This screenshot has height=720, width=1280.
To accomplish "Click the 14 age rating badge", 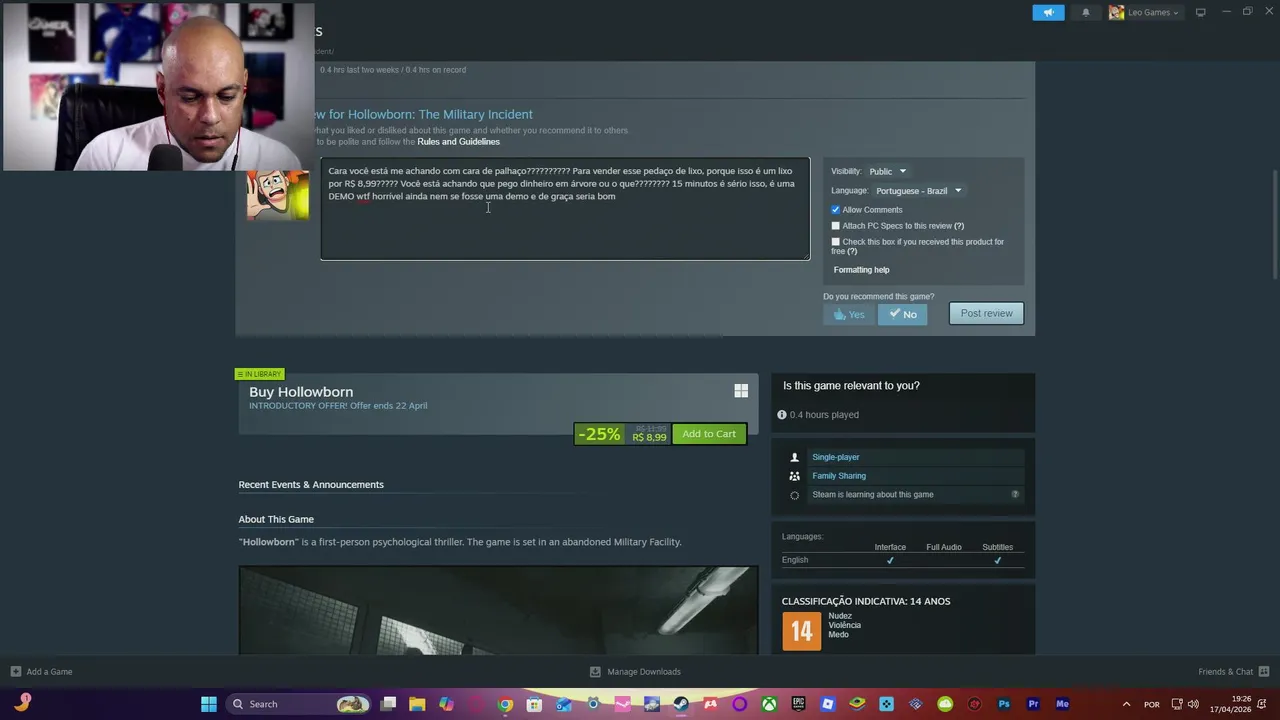I will pos(801,631).
